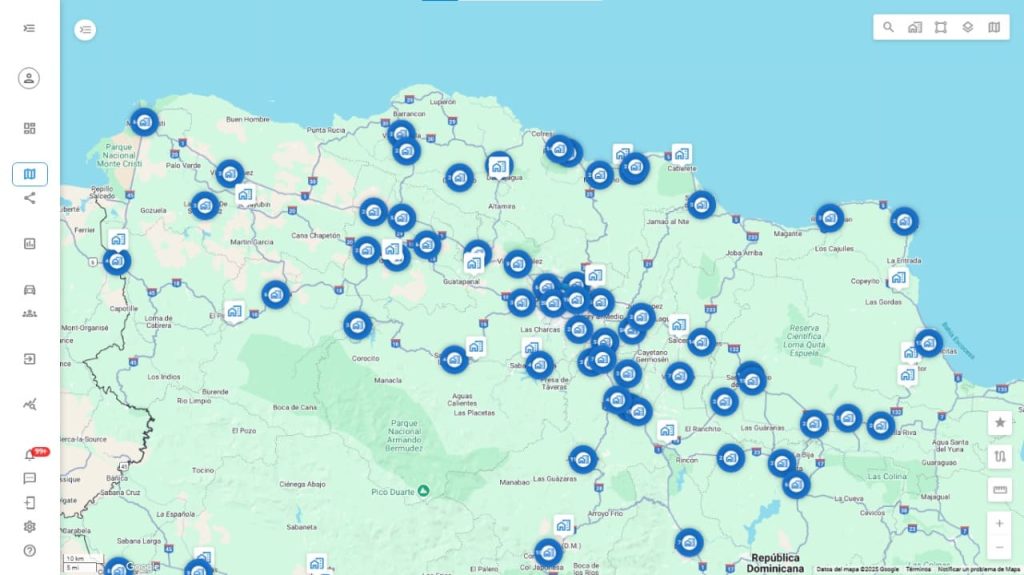This screenshot has width=1024, height=575.
Task: Select the area selection square tool
Action: pos(941,27)
